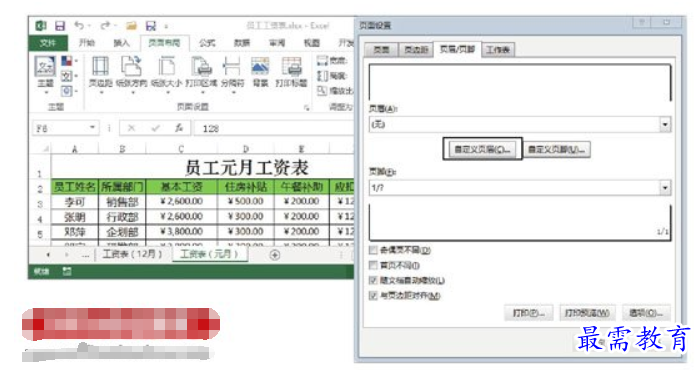Image resolution: width=699 pixels, height=370 pixels.
Task: Click the formula bar cancel X icon
Action: (x=131, y=128)
